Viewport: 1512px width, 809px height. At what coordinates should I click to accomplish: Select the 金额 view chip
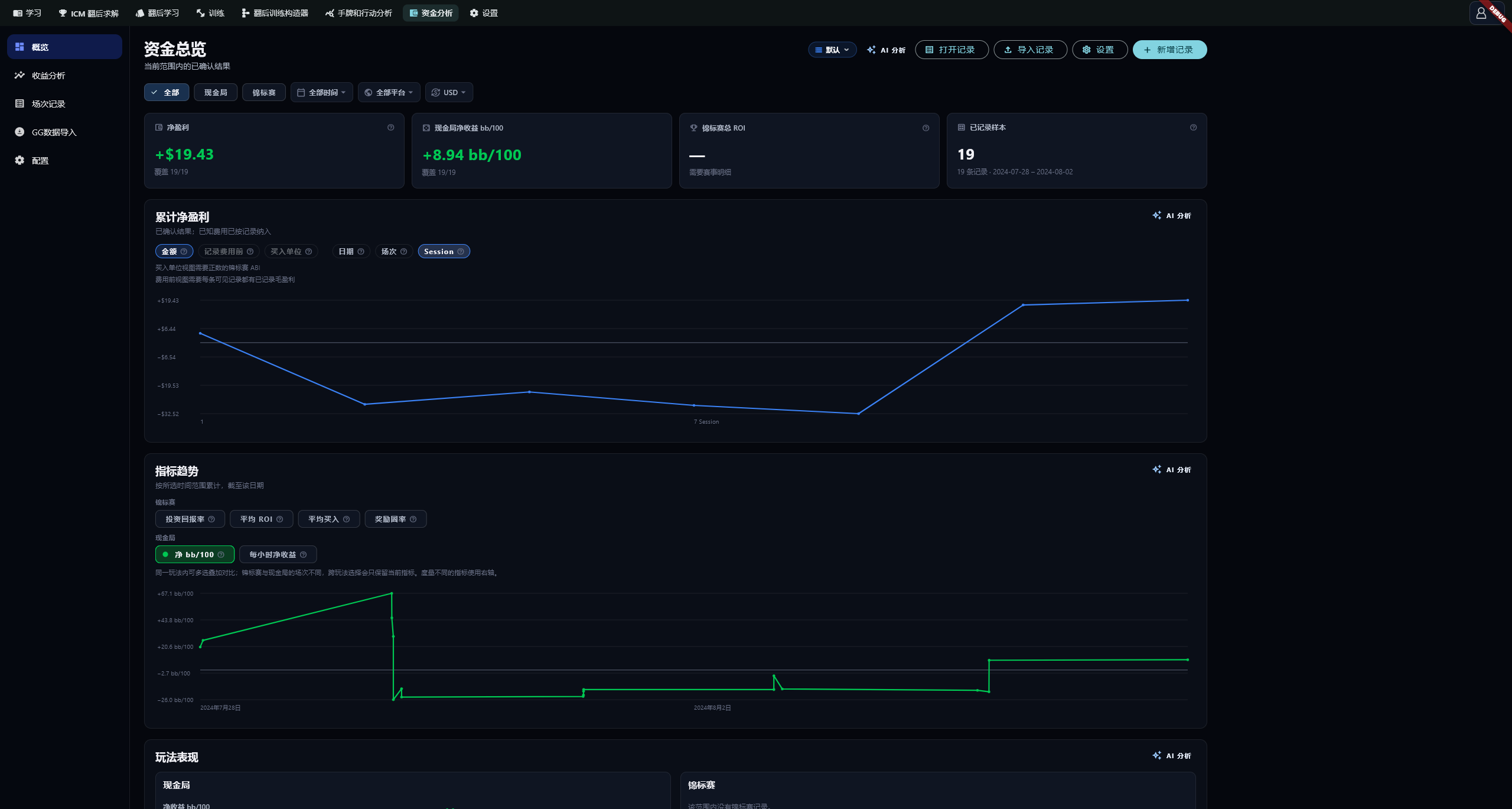click(174, 252)
